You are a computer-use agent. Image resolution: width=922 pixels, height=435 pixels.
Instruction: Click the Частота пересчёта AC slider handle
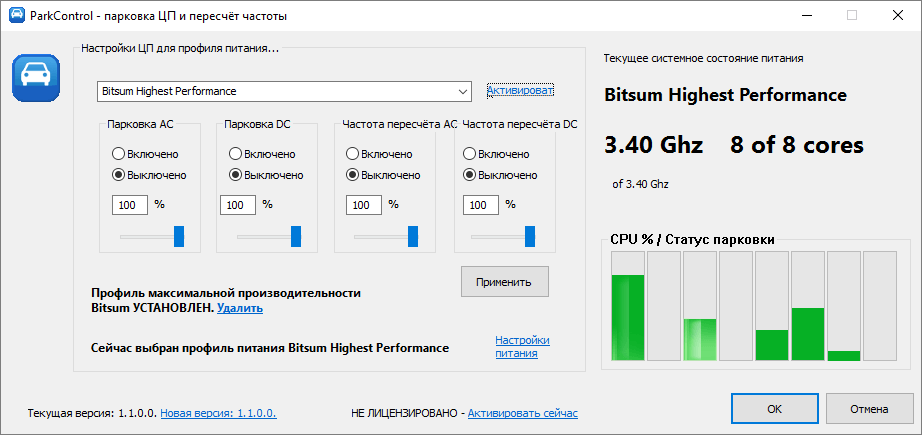[x=413, y=236]
